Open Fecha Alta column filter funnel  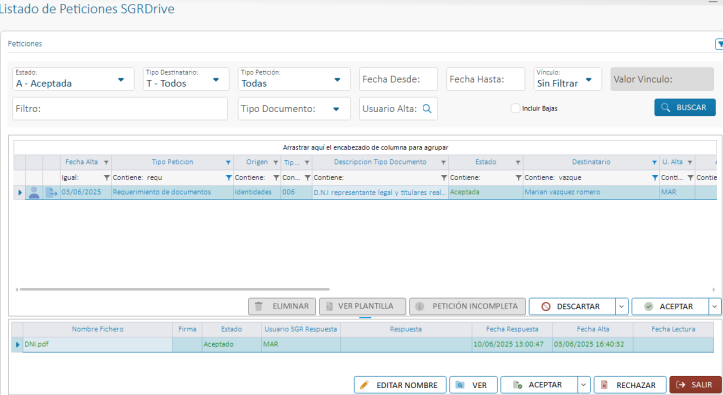pos(106,162)
